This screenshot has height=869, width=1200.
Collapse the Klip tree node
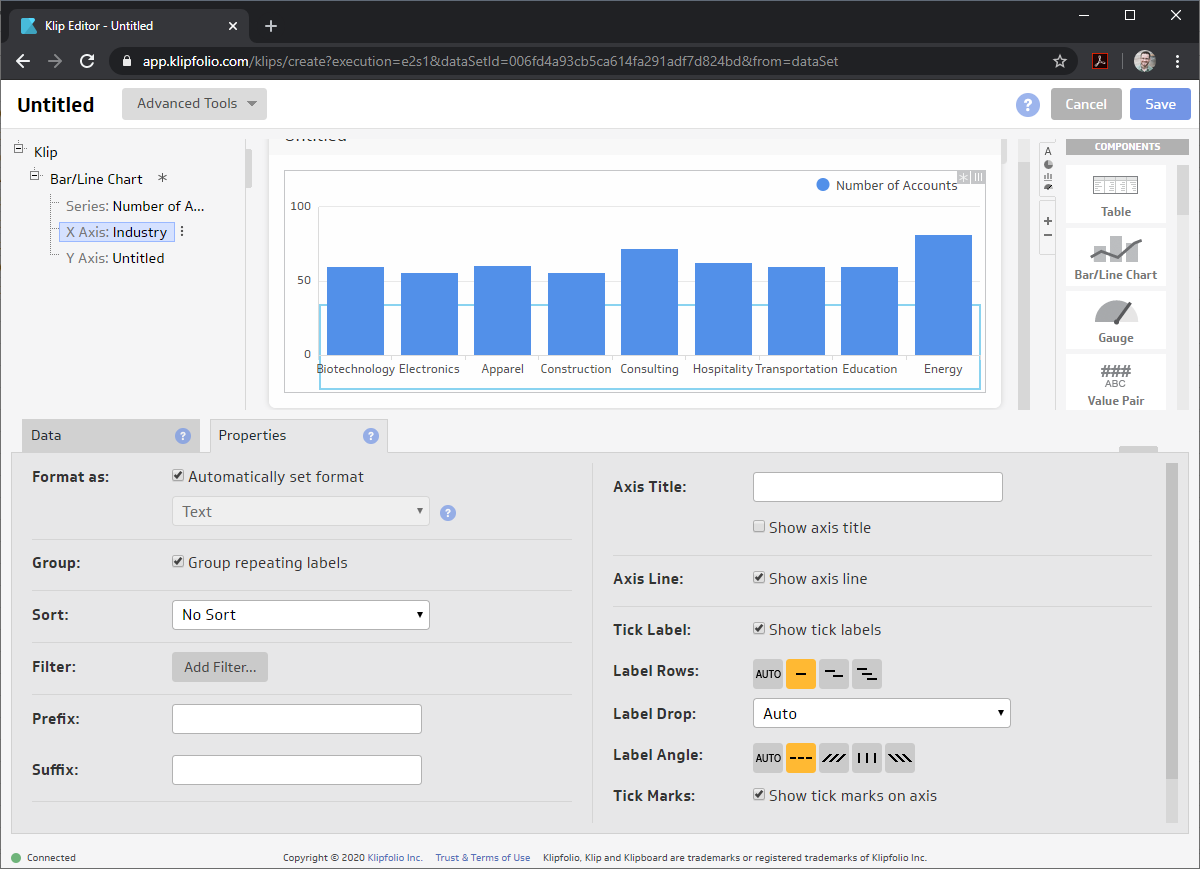pos(19,149)
